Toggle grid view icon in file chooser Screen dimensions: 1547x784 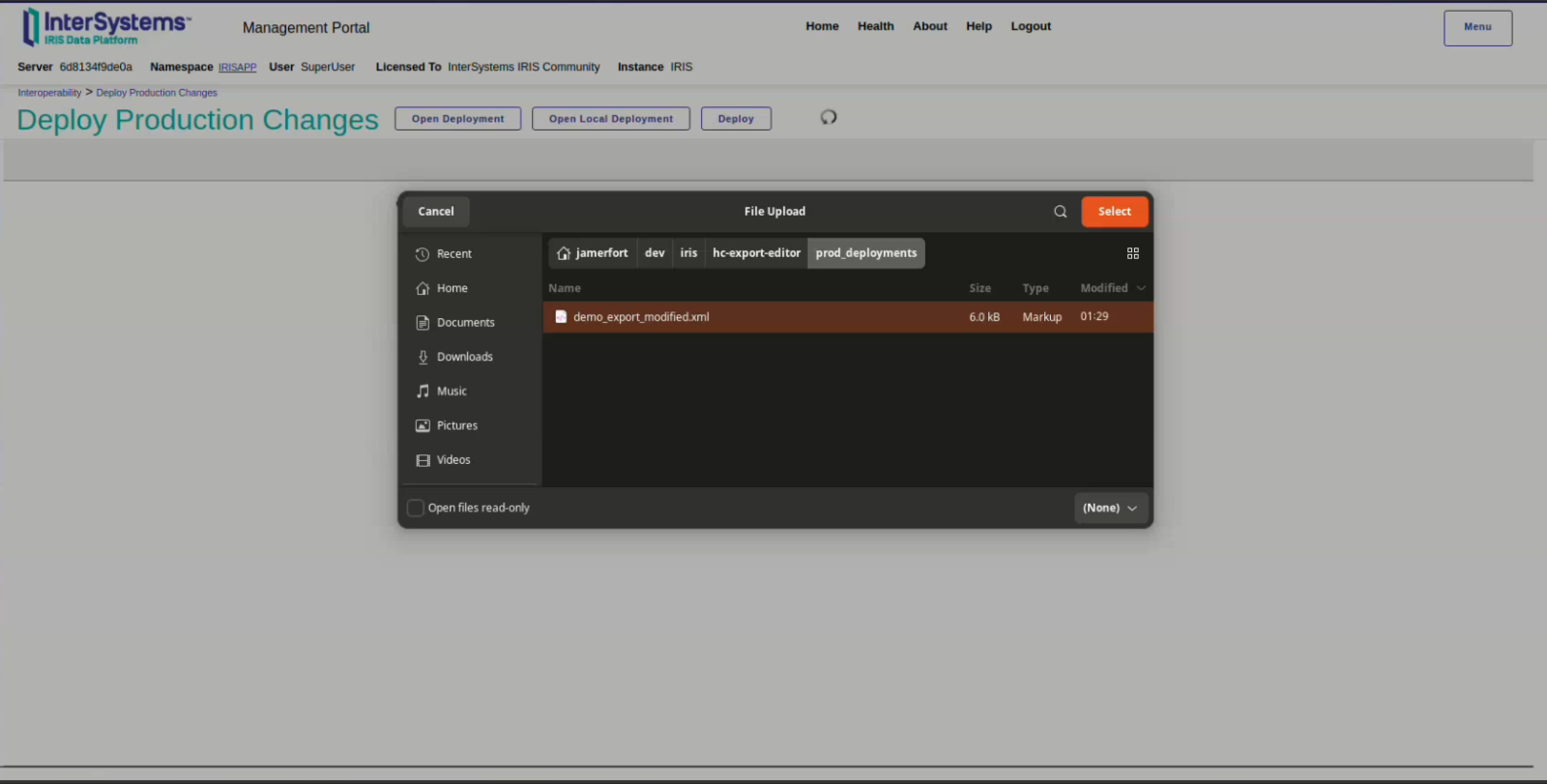1132,253
